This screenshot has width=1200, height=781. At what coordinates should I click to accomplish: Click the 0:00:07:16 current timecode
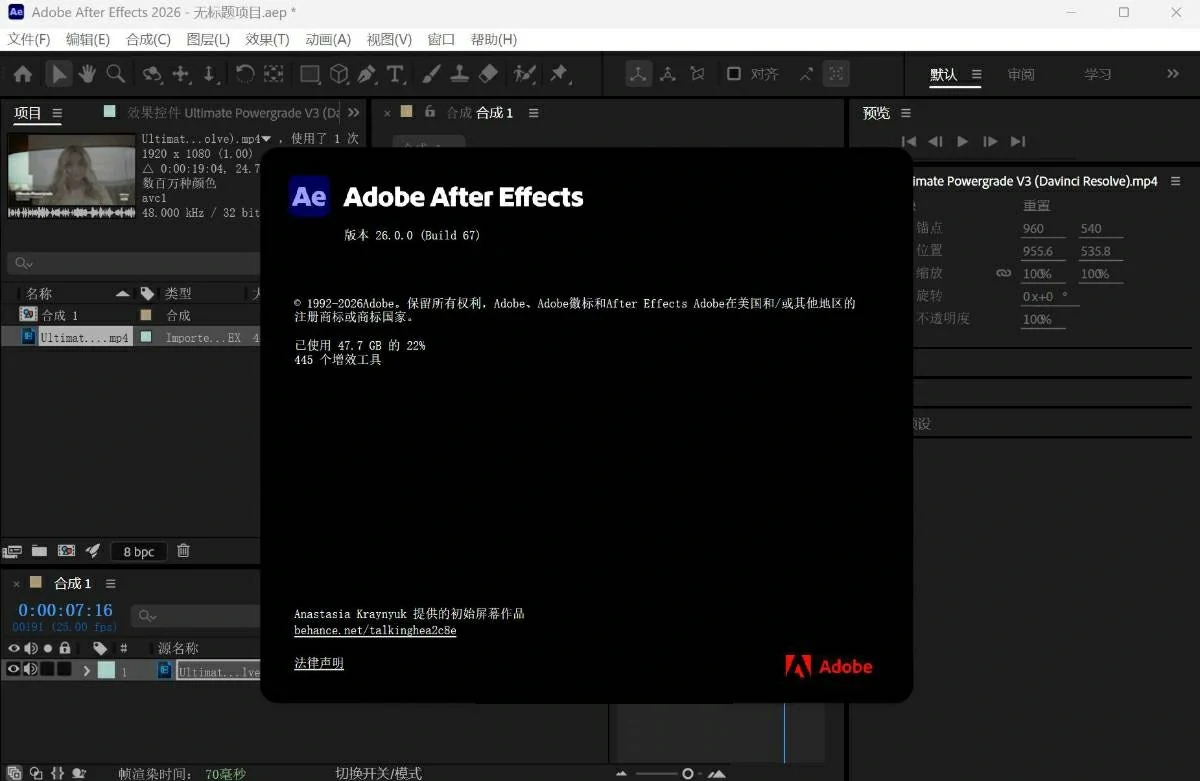click(x=65, y=610)
